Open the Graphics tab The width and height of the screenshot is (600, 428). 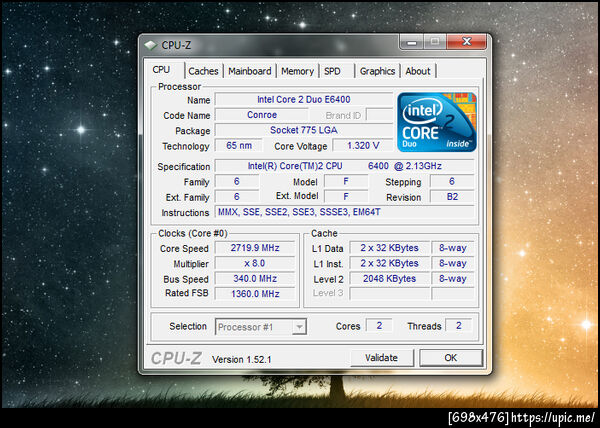[377, 71]
